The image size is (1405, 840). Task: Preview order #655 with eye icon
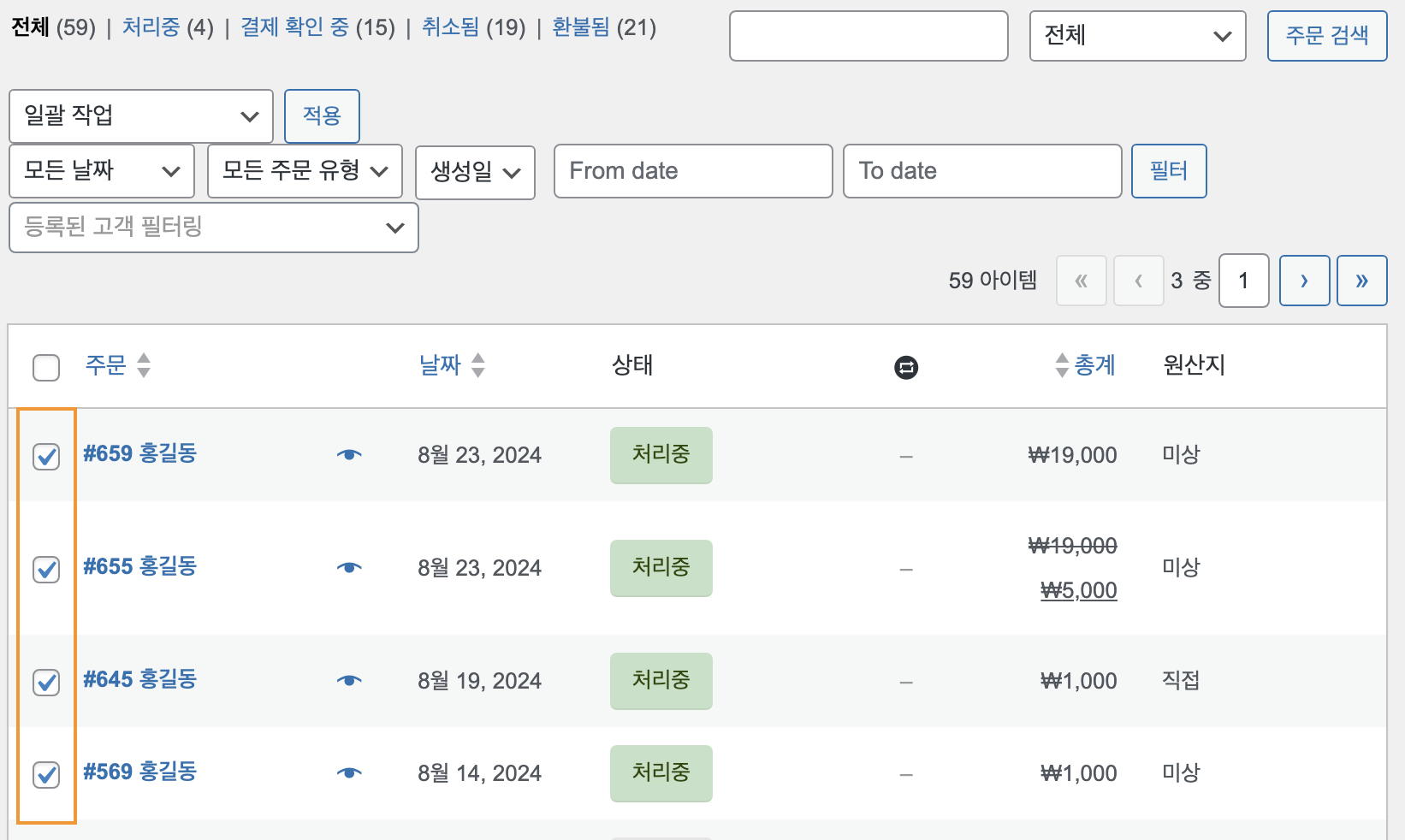349,567
